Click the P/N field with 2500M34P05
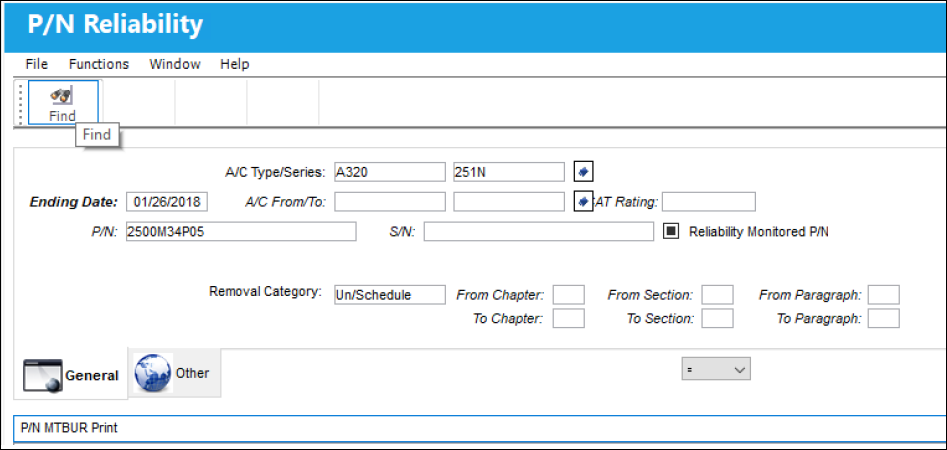The image size is (947, 450). tap(241, 231)
